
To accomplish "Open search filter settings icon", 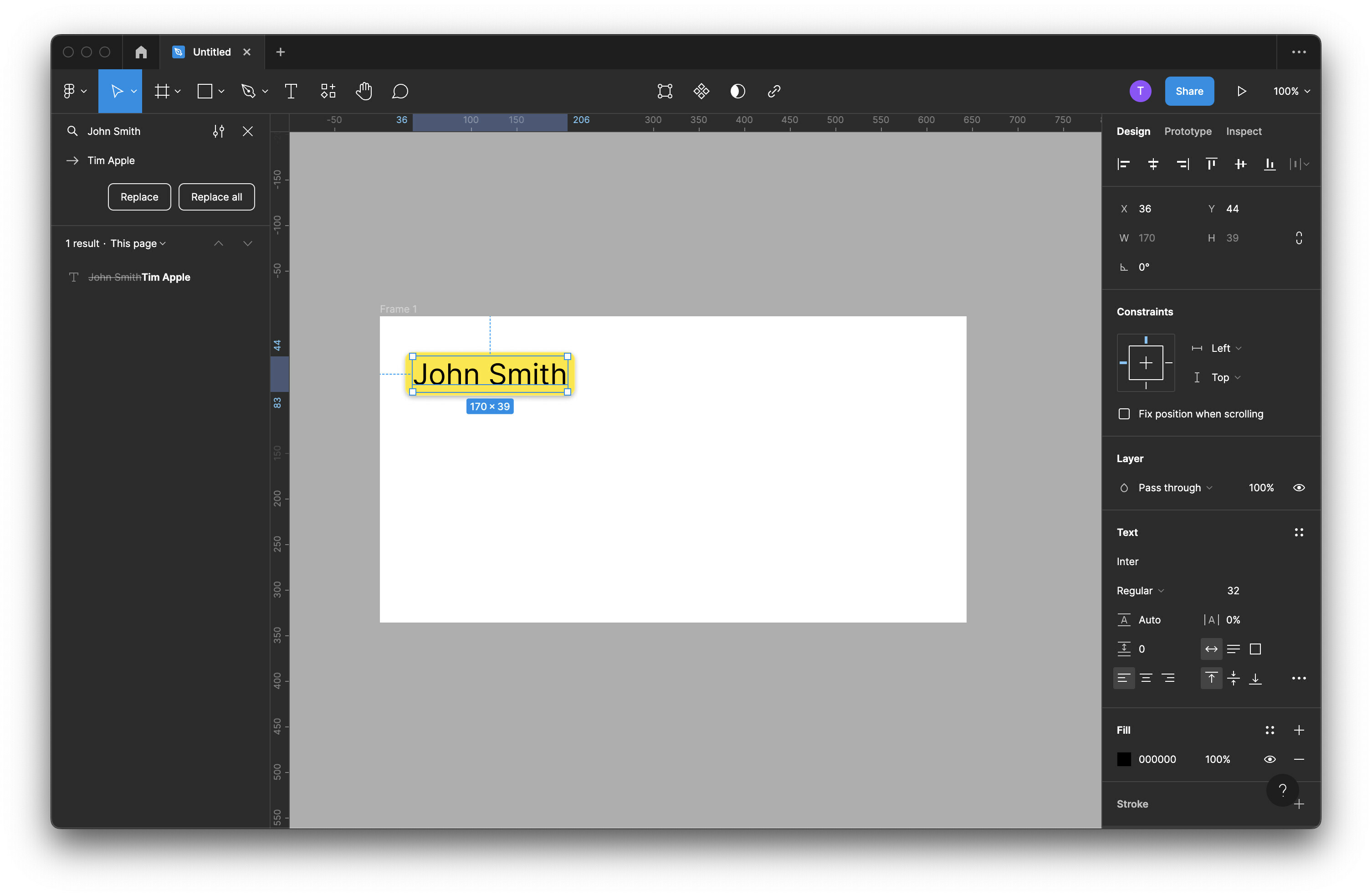I will click(x=219, y=132).
